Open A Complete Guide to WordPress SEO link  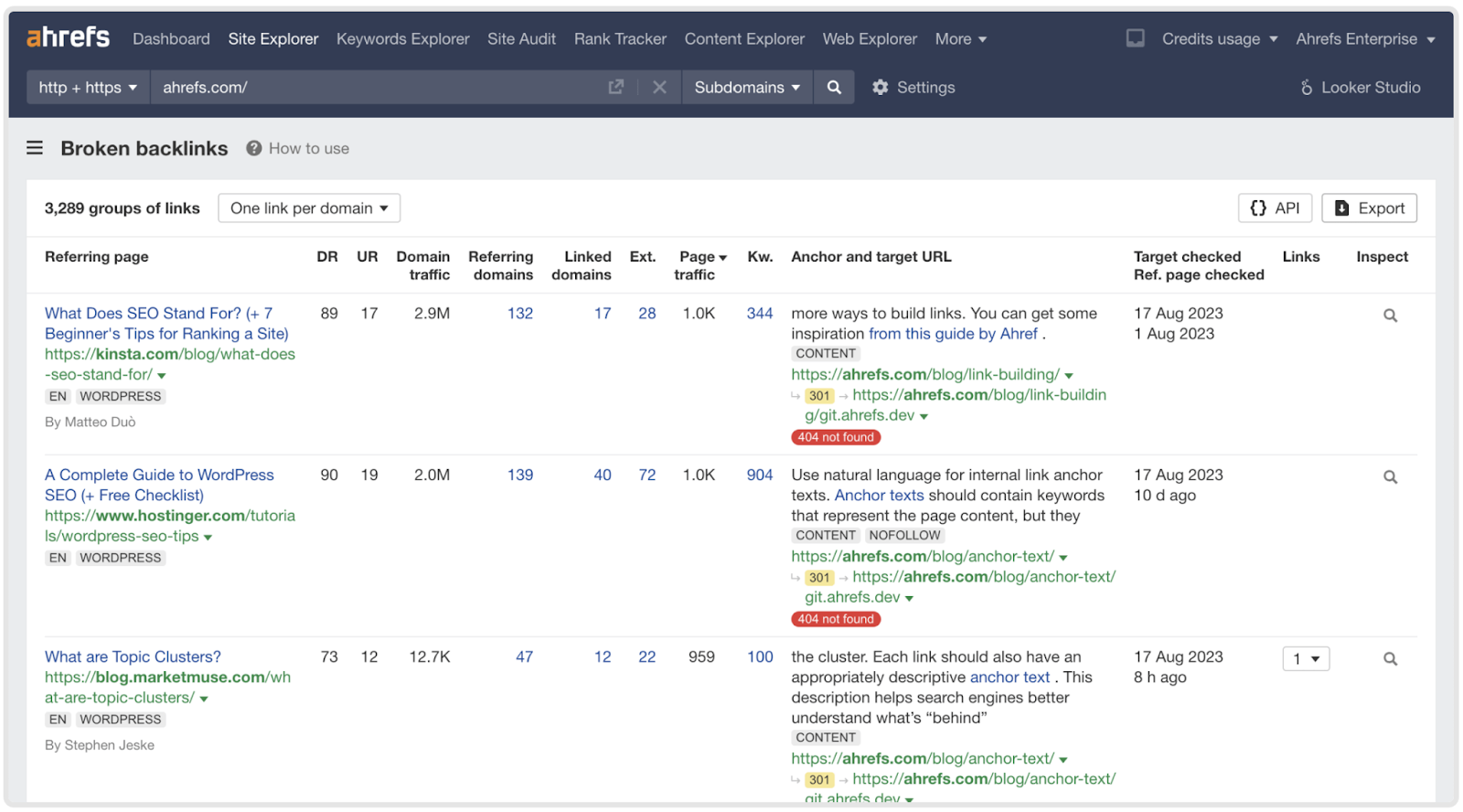click(159, 486)
